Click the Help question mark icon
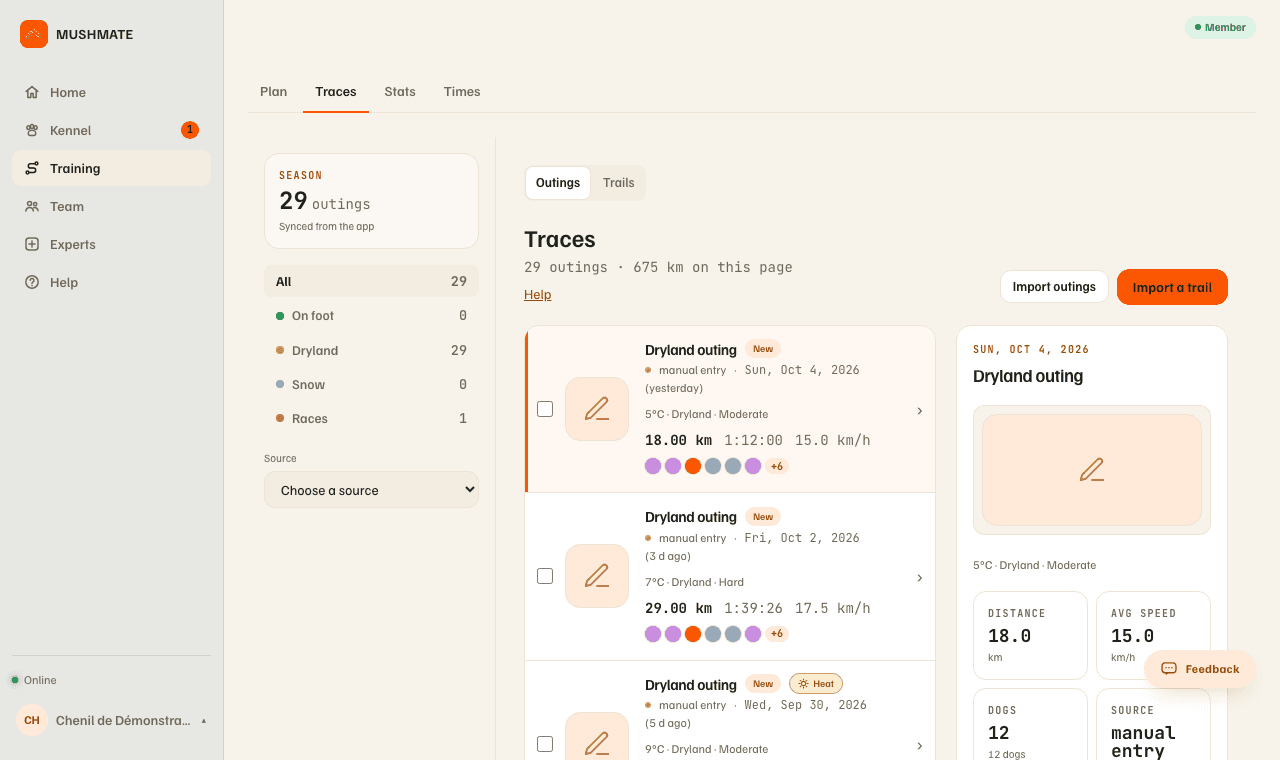The width and height of the screenshot is (1280, 760). pyautogui.click(x=32, y=282)
